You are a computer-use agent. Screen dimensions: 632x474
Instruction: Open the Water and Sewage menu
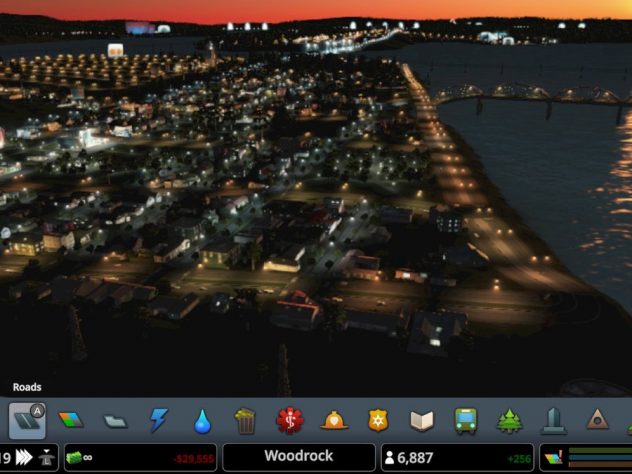202,422
